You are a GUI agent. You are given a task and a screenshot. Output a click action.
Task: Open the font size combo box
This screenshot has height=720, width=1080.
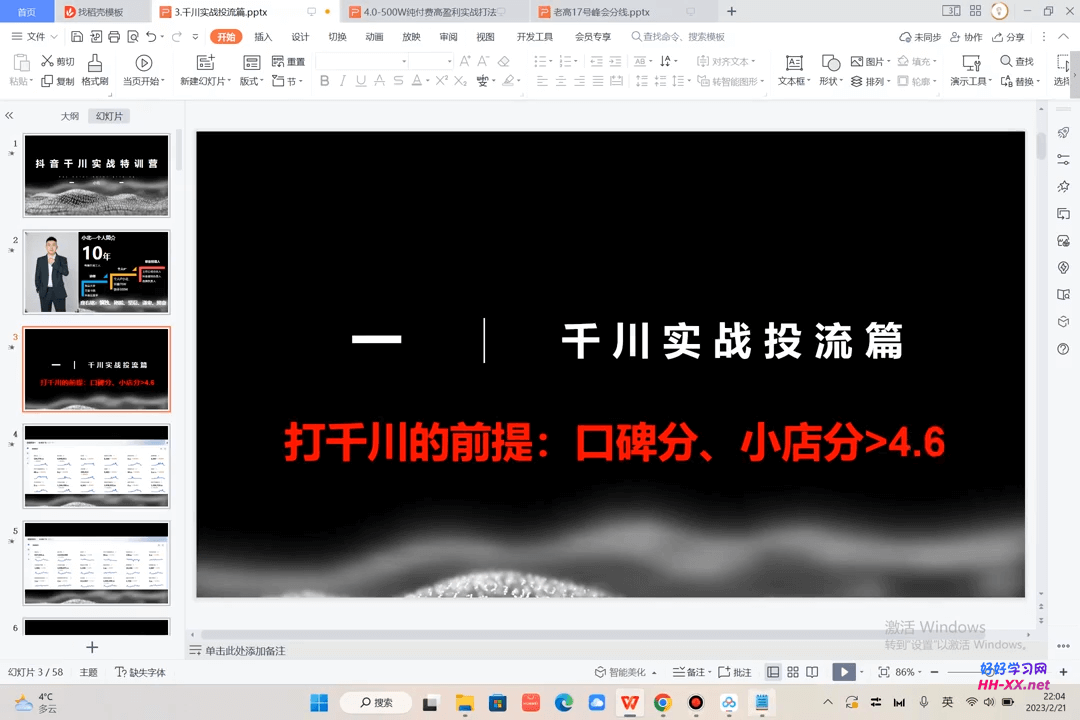(431, 61)
